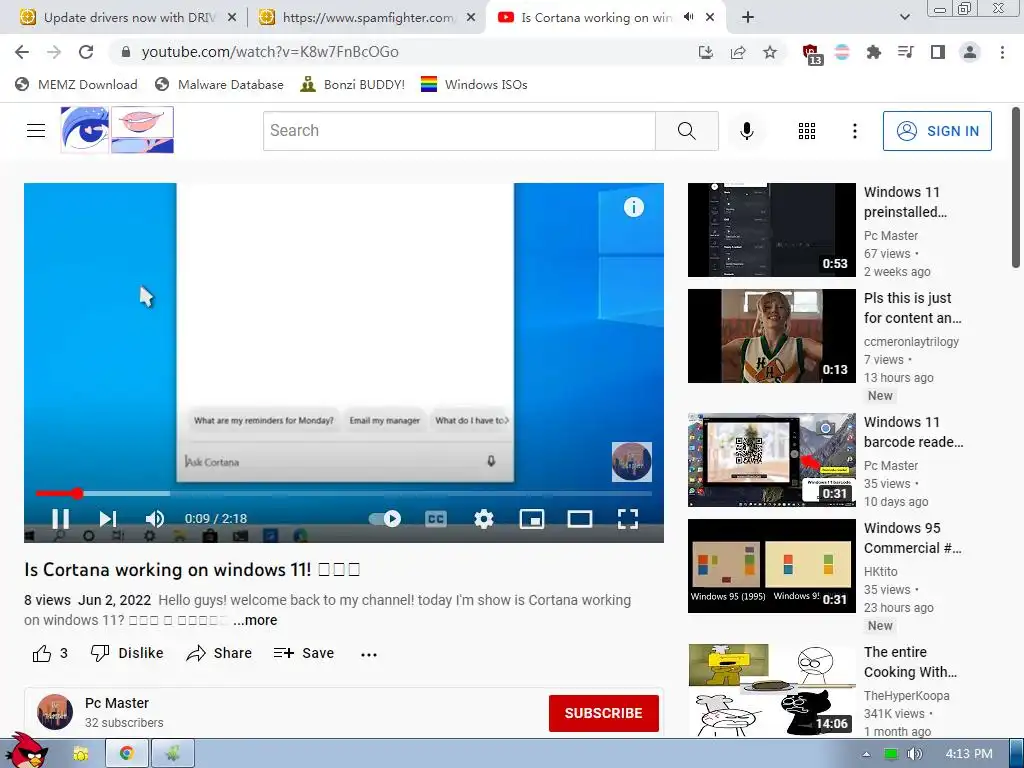Viewport: 1024px width, 768px height.
Task: Bookmark this page with the star
Action: click(x=770, y=52)
